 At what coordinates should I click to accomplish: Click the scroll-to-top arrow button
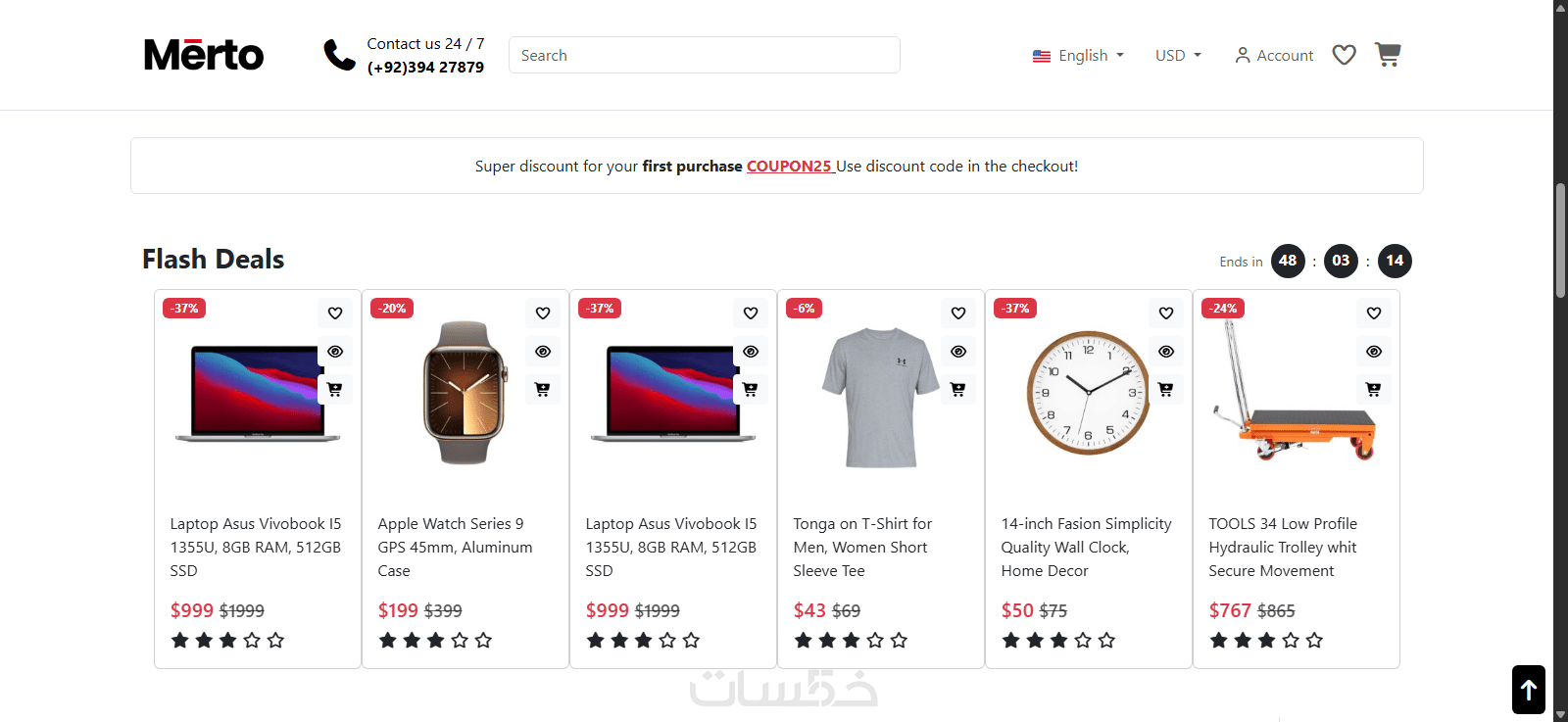tap(1528, 690)
